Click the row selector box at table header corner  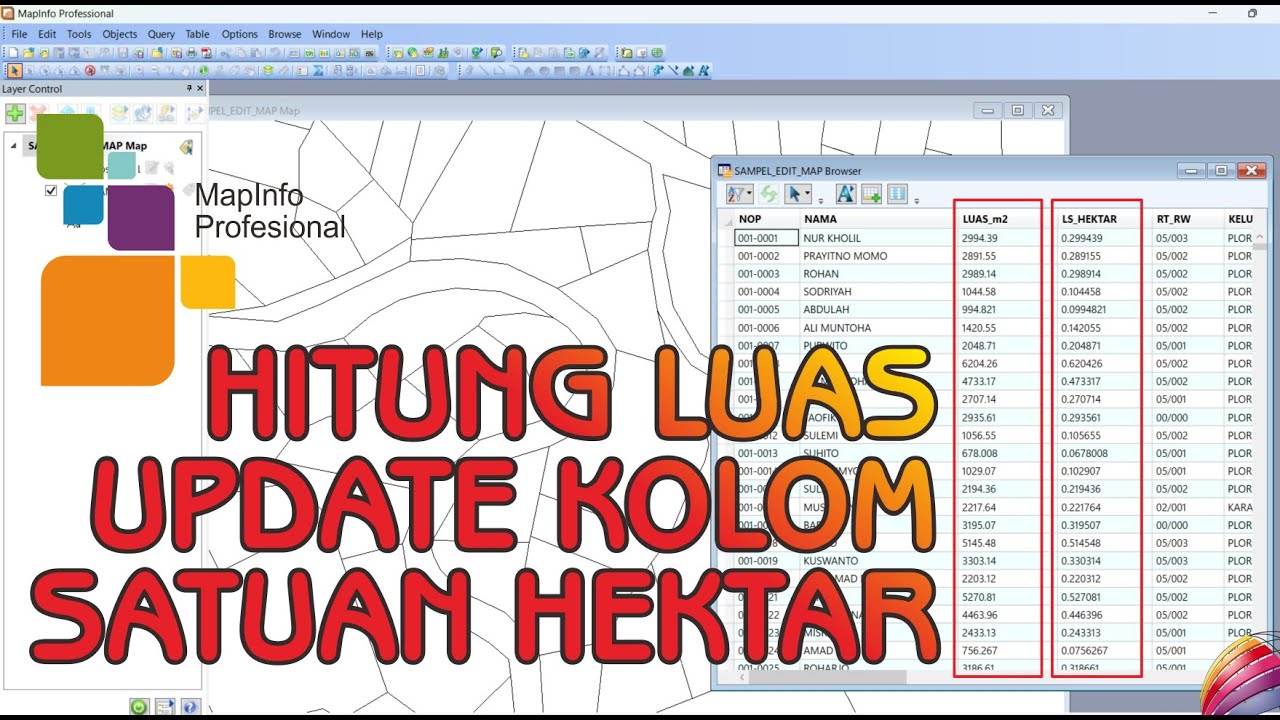click(x=727, y=219)
